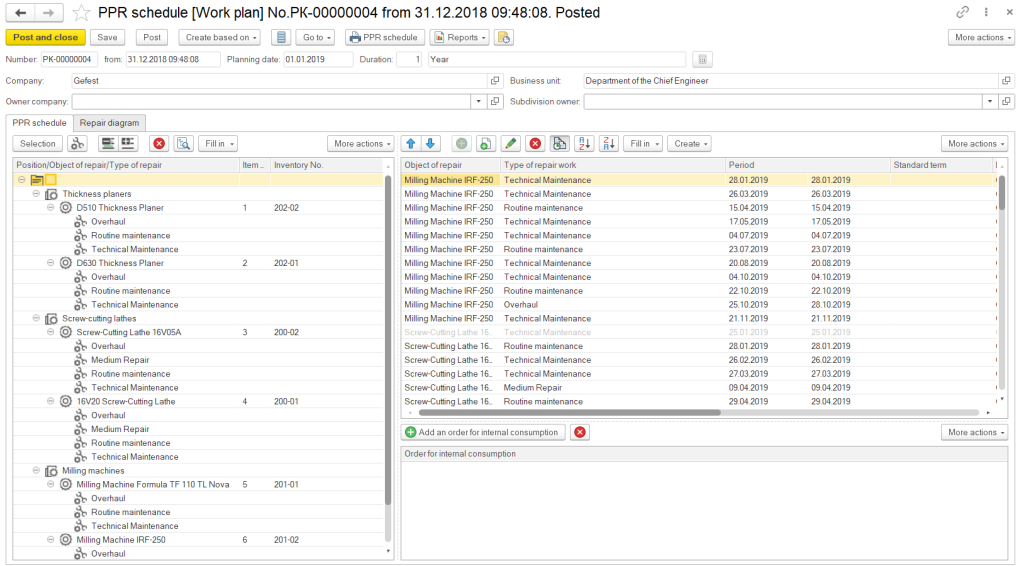The height and width of the screenshot is (566, 1024).
Task: Sort the repair list A to Z
Action: tap(585, 144)
